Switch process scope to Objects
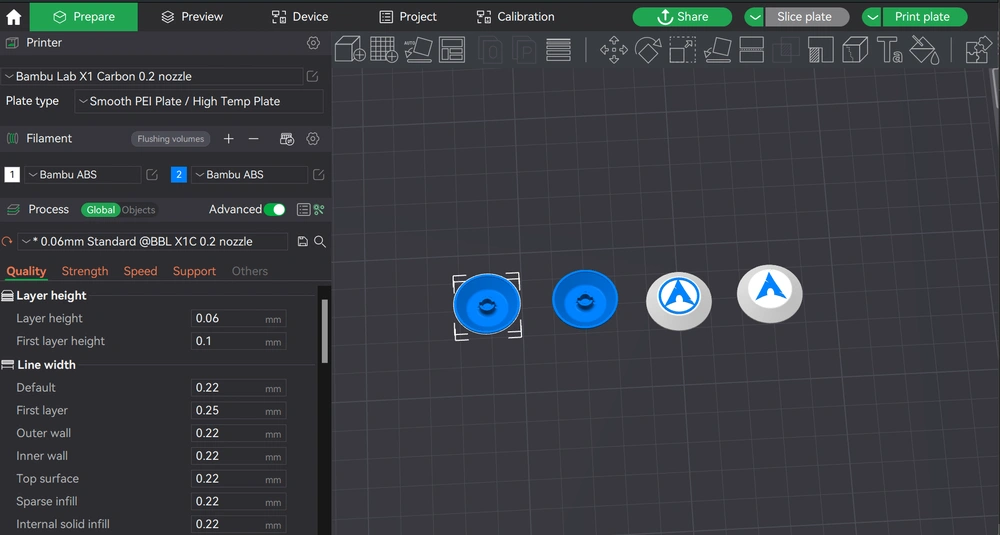1000x535 pixels. (x=139, y=210)
